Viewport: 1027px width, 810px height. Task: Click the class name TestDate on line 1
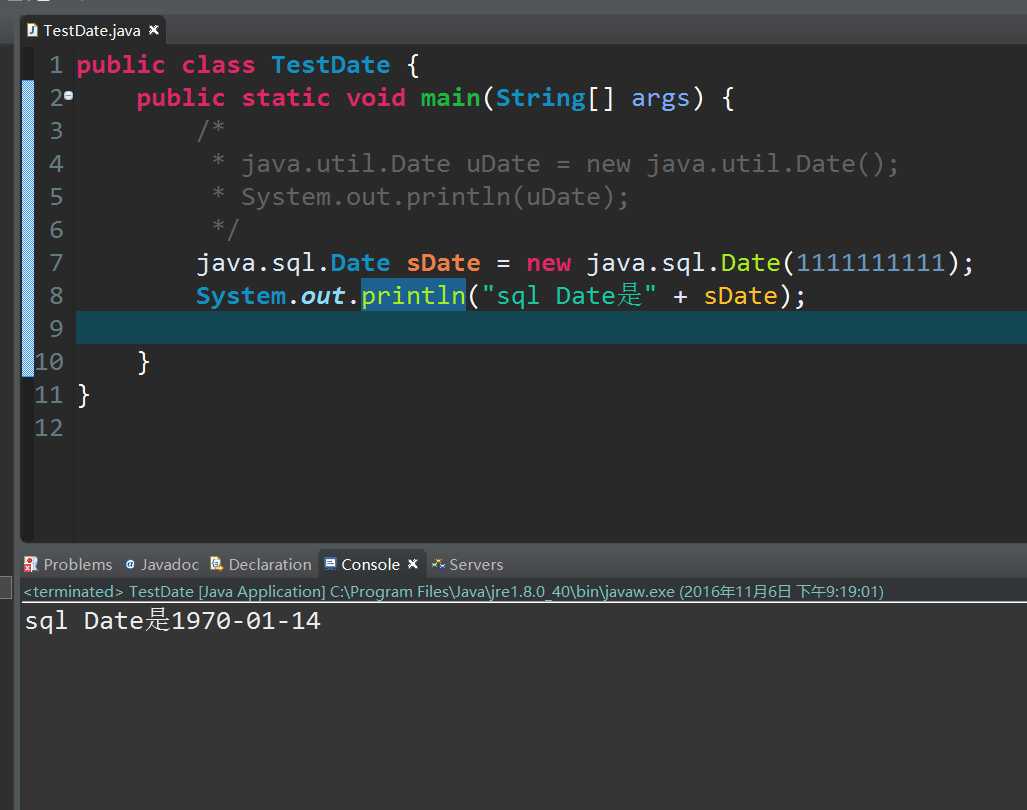pyautogui.click(x=331, y=65)
